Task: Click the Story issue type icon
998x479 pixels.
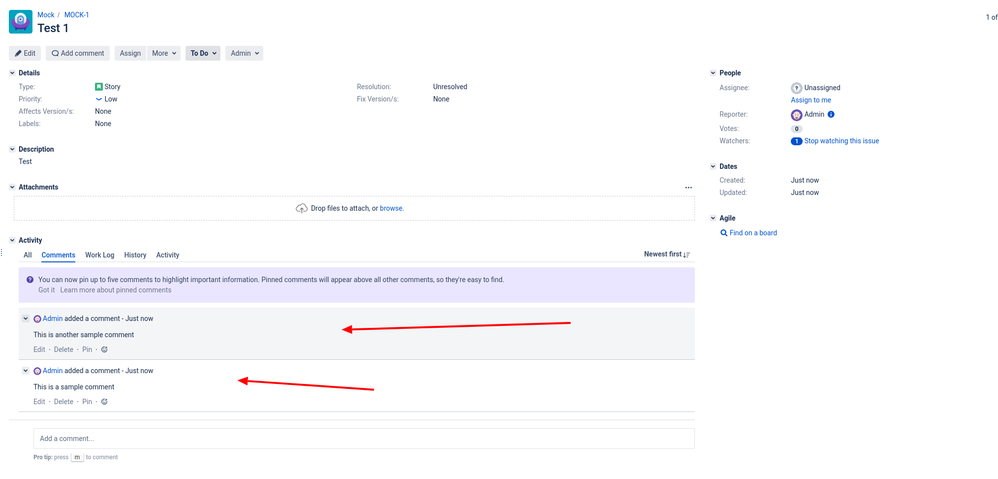Action: [99, 87]
